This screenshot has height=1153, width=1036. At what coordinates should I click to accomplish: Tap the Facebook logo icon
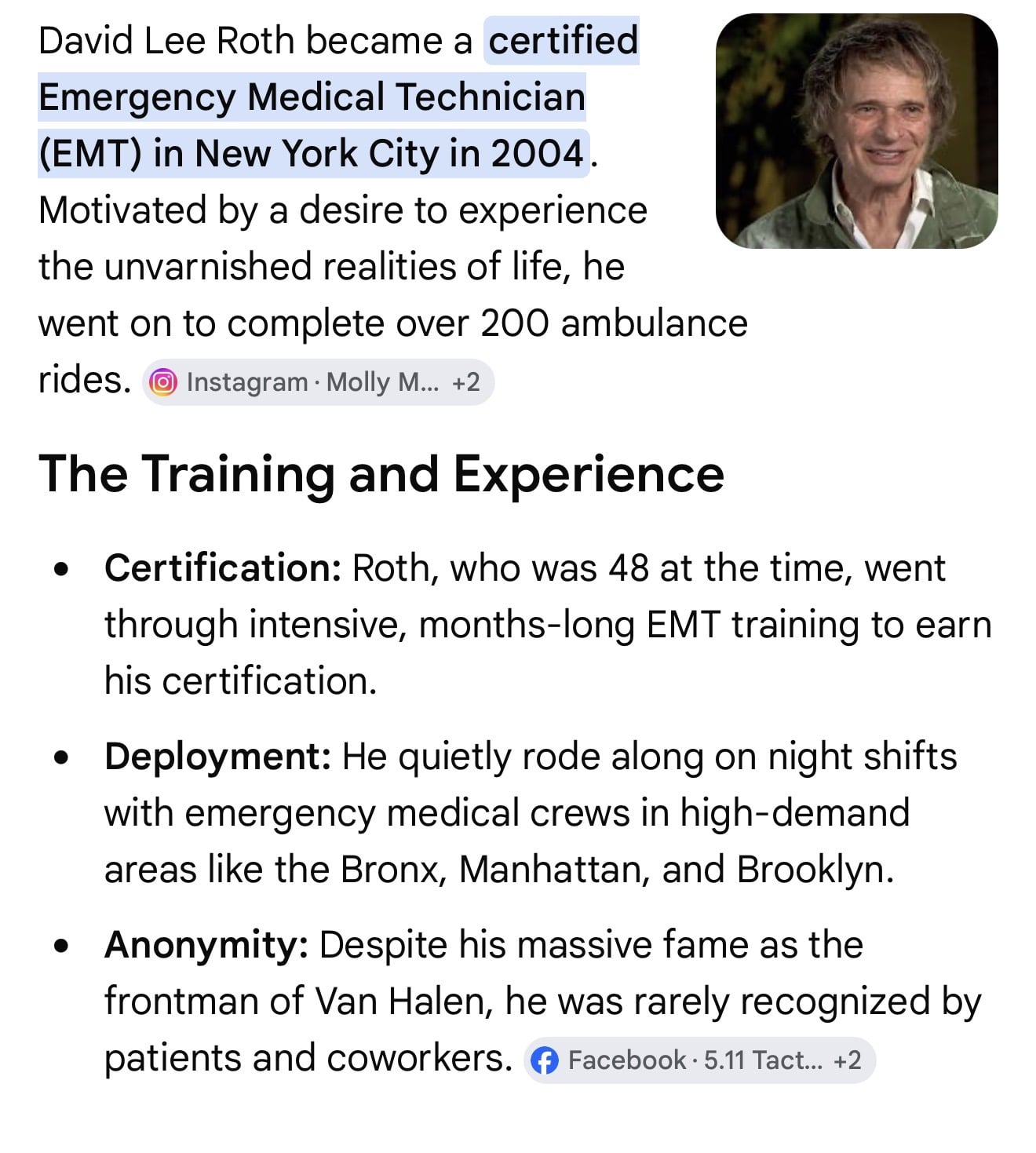coord(545,1061)
